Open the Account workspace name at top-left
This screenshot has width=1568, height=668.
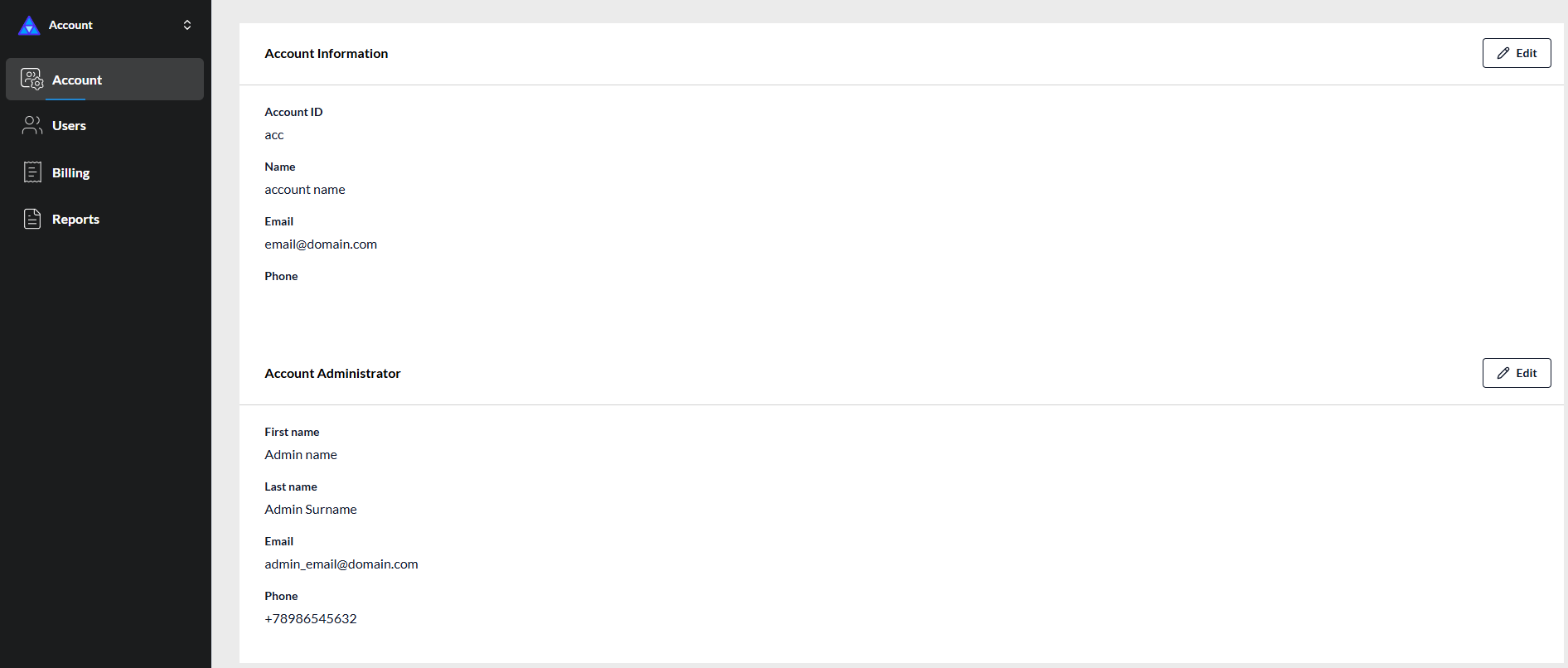pyautogui.click(x=70, y=25)
